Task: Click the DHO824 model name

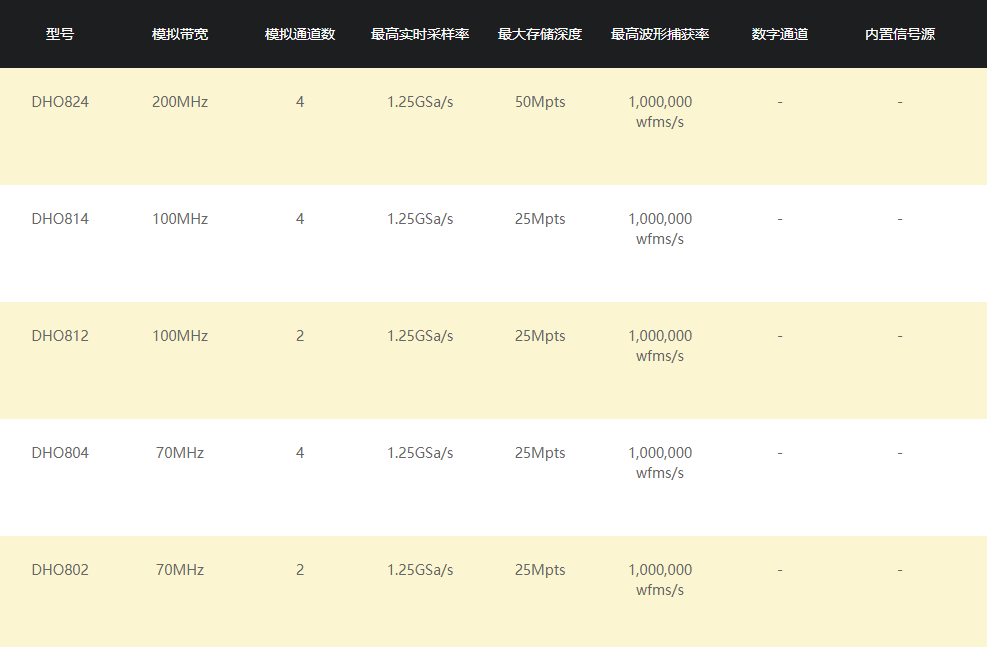Action: (60, 102)
